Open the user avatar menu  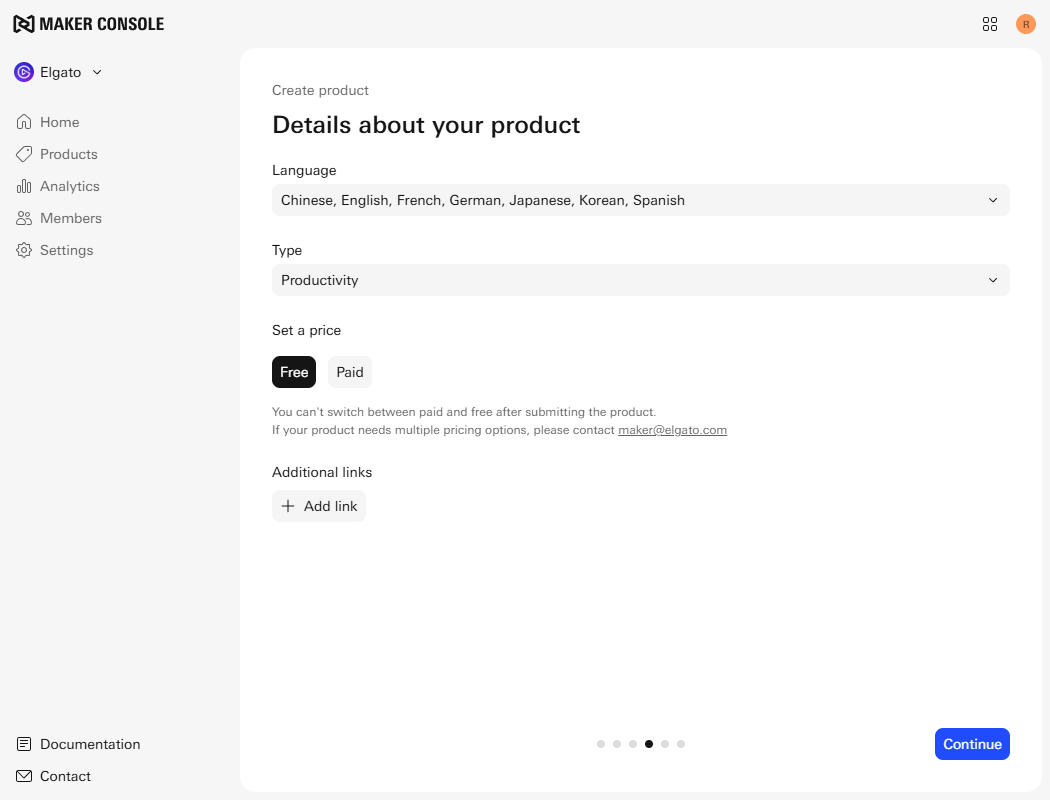pyautogui.click(x=1026, y=24)
